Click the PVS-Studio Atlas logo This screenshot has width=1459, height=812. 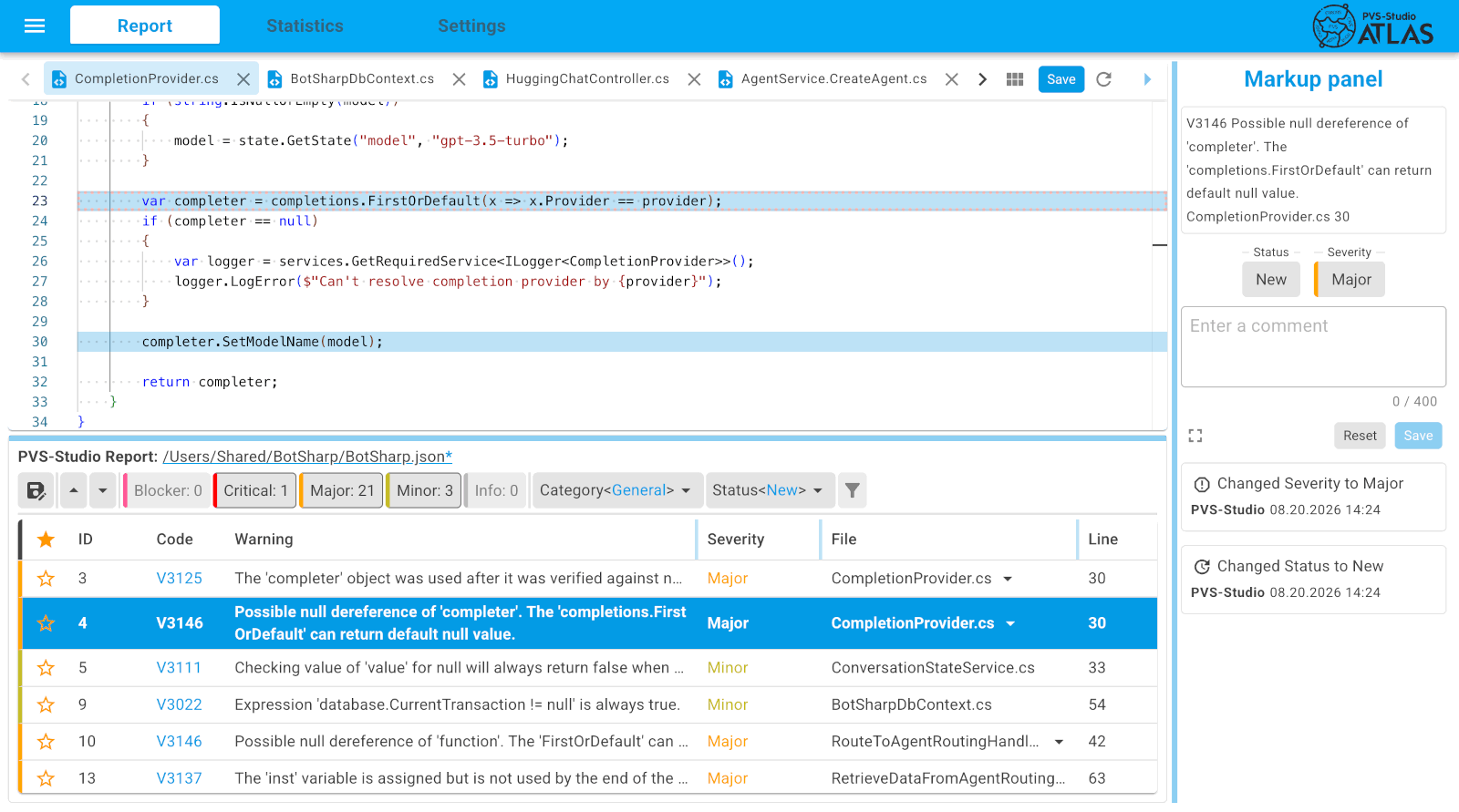pos(1373,26)
